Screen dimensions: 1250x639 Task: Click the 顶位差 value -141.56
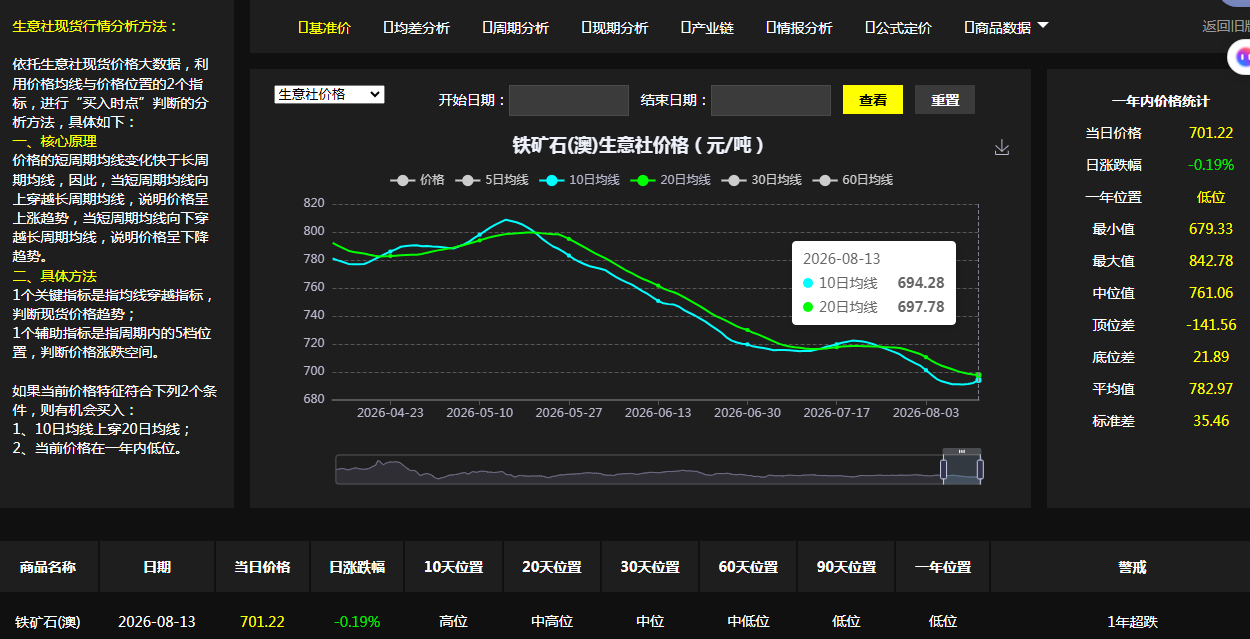pos(1211,325)
